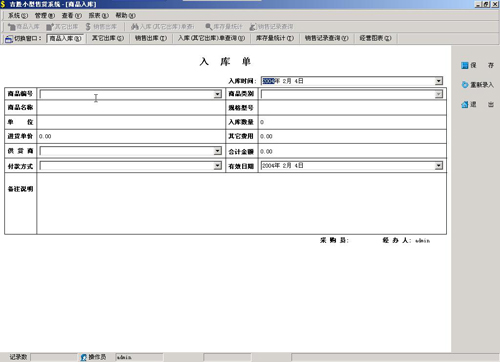The height and width of the screenshot is (362, 500).
Task: Click the 销售记录查询 toolbar icon
Action: coord(253,27)
